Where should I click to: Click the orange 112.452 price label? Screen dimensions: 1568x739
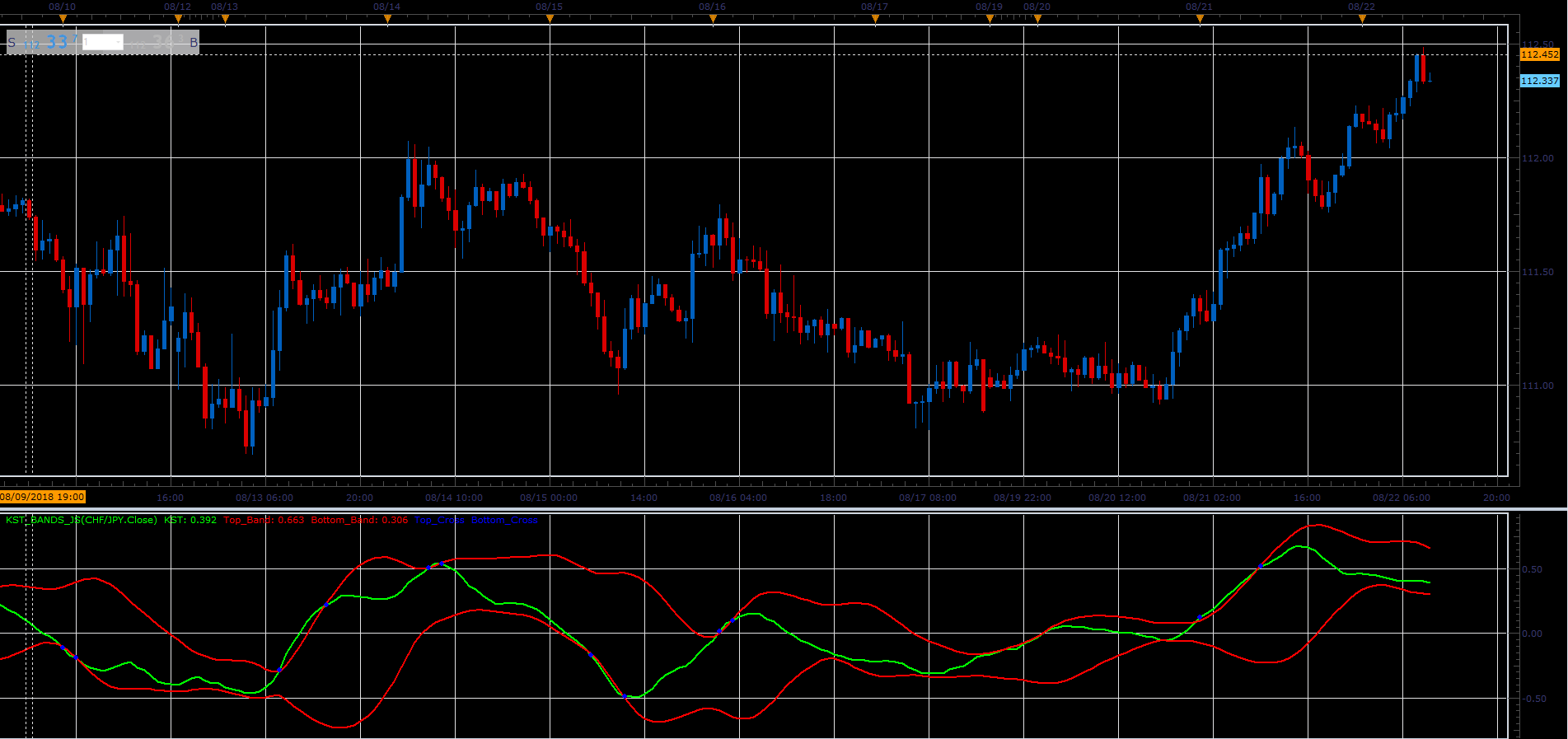[1540, 54]
